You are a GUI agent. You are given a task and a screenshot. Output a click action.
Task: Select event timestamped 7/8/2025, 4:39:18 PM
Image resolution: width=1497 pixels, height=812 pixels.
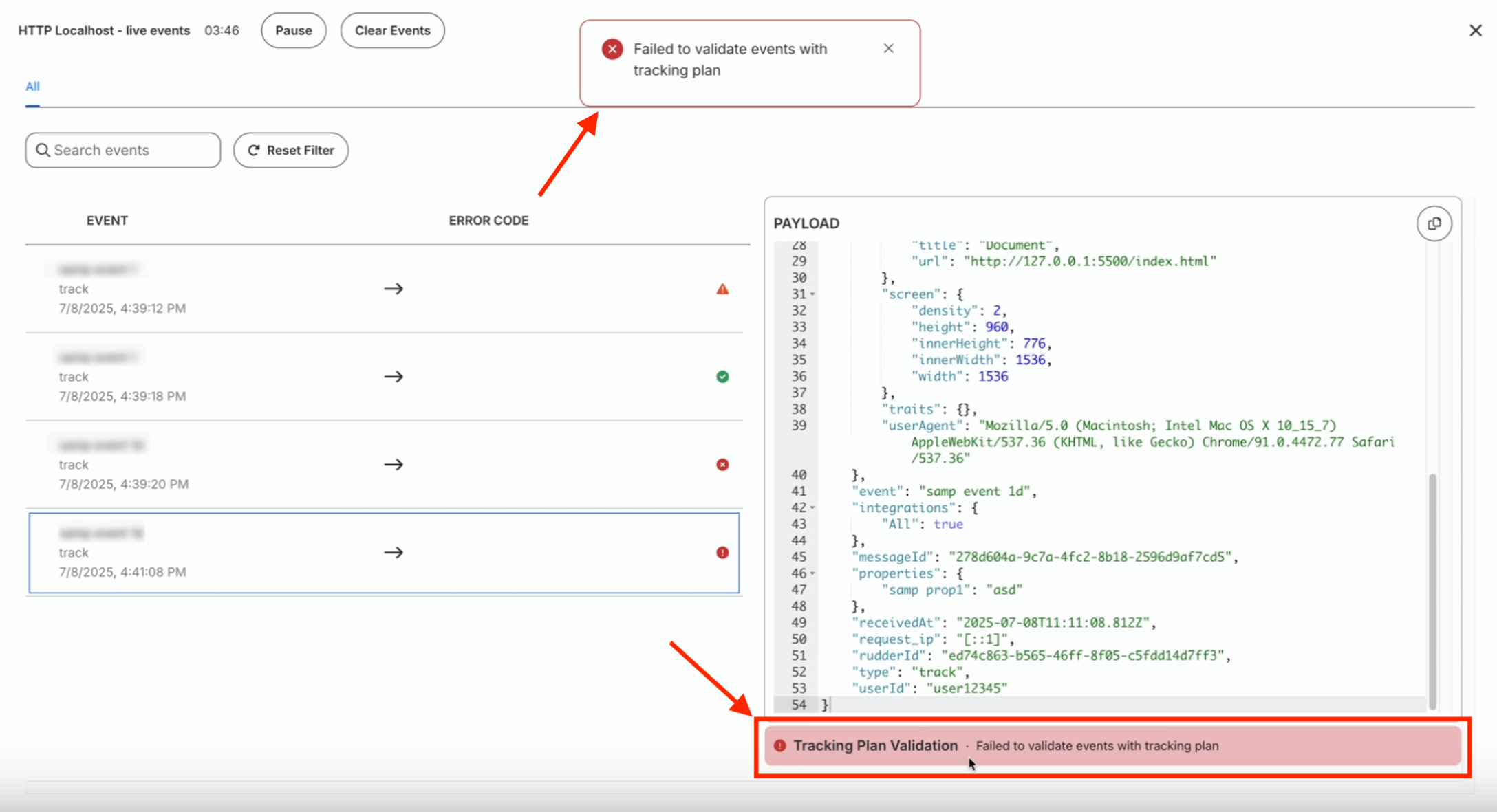[384, 377]
